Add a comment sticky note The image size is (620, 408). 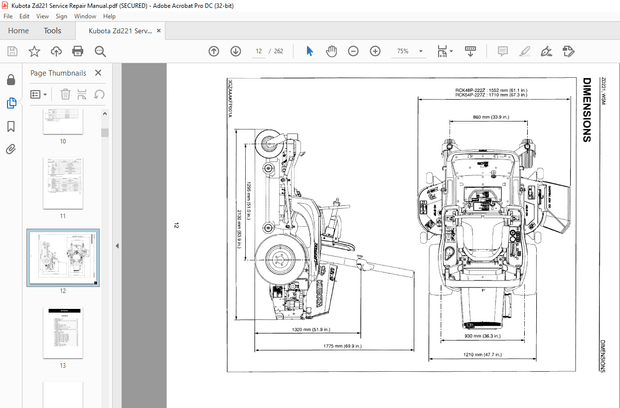(x=503, y=51)
